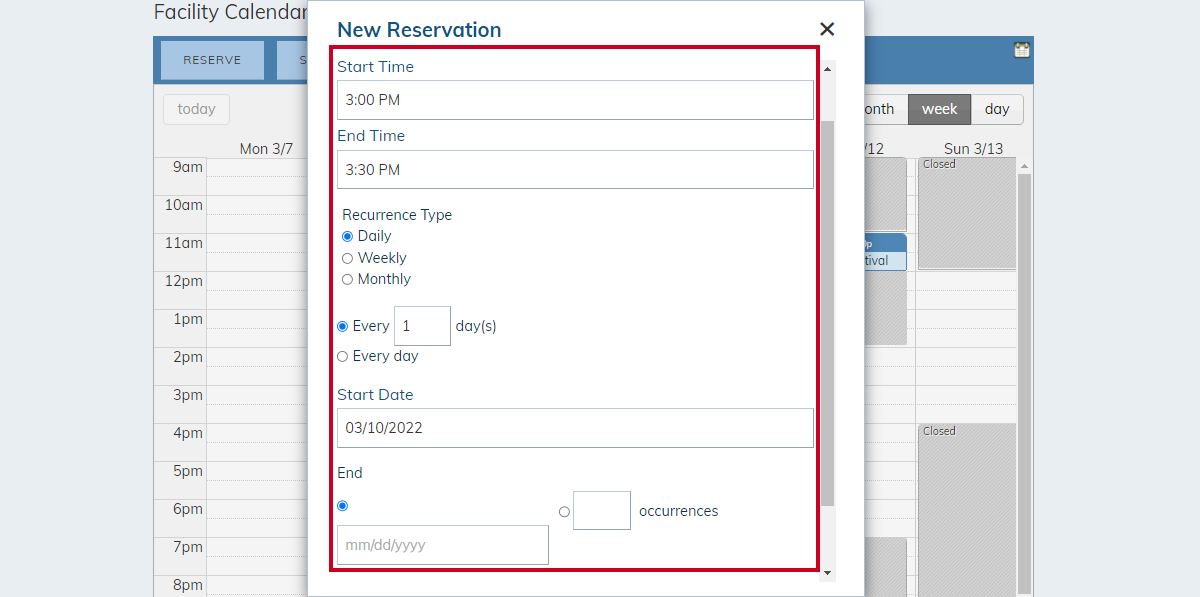Screen dimensions: 1200x597
Task: Open the calendar icon at top right
Action: 1021,50
